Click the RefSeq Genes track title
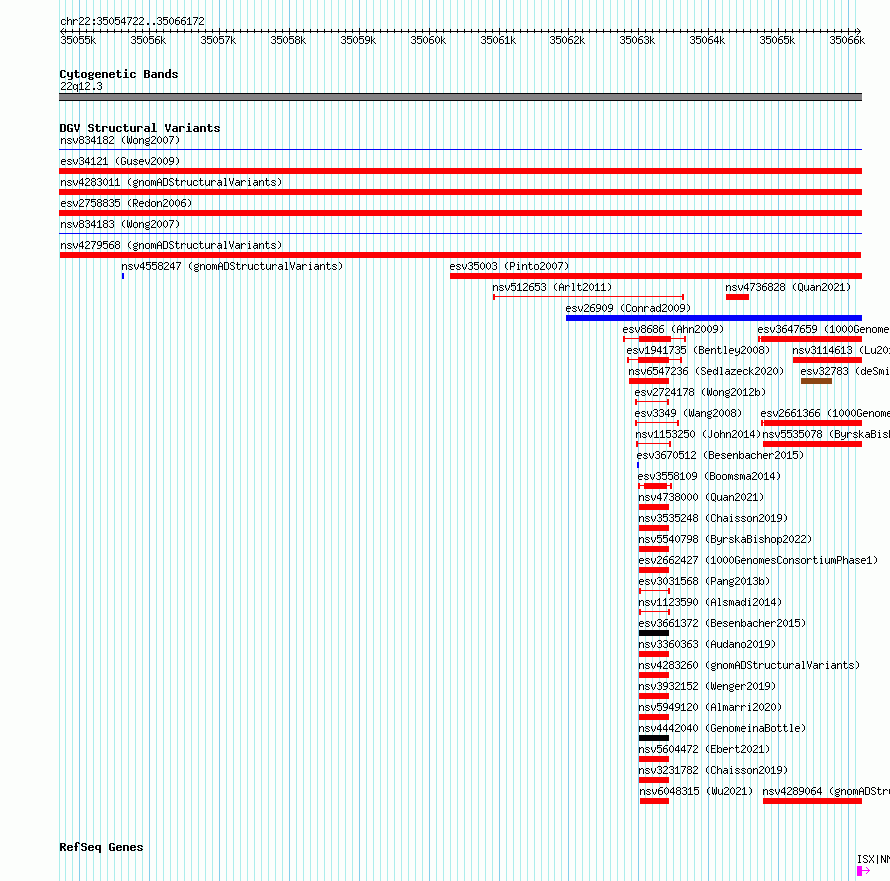890x881 pixels. point(101,848)
